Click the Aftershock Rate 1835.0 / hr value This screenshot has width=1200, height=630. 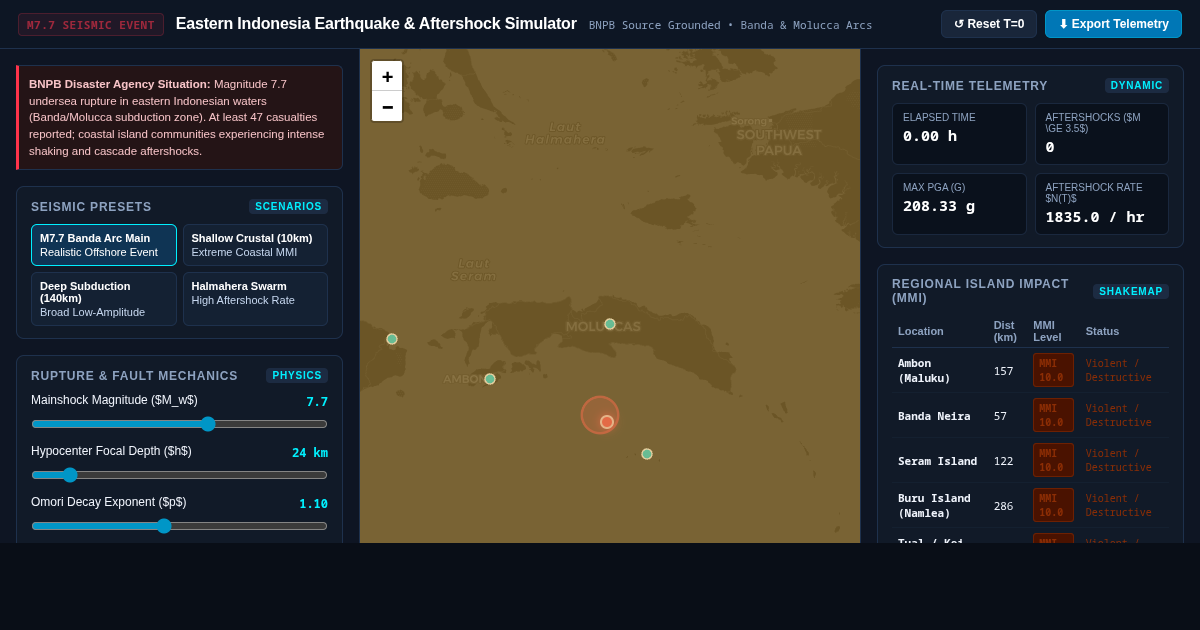[1095, 217]
